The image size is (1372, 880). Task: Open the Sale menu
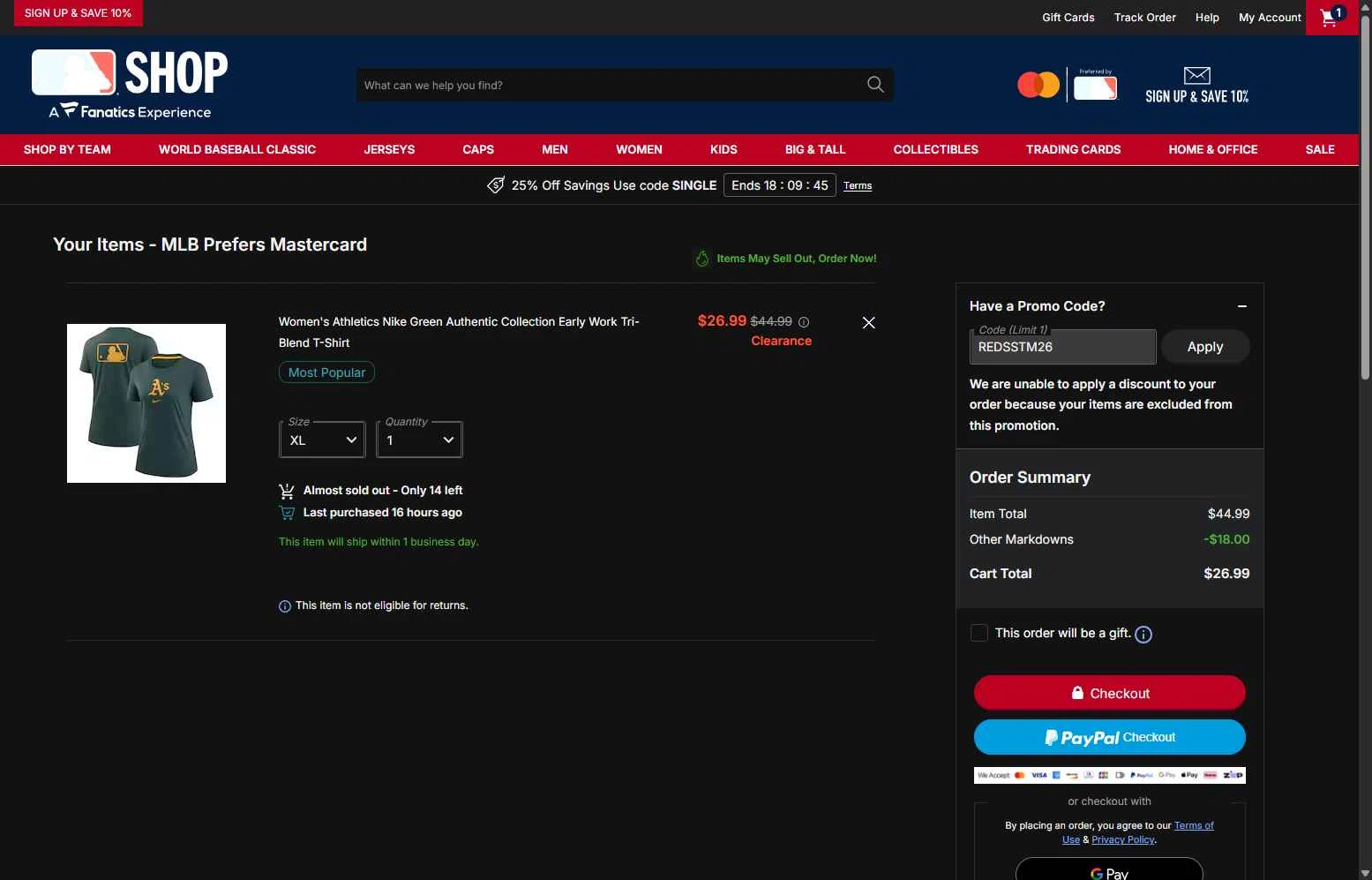1320,149
